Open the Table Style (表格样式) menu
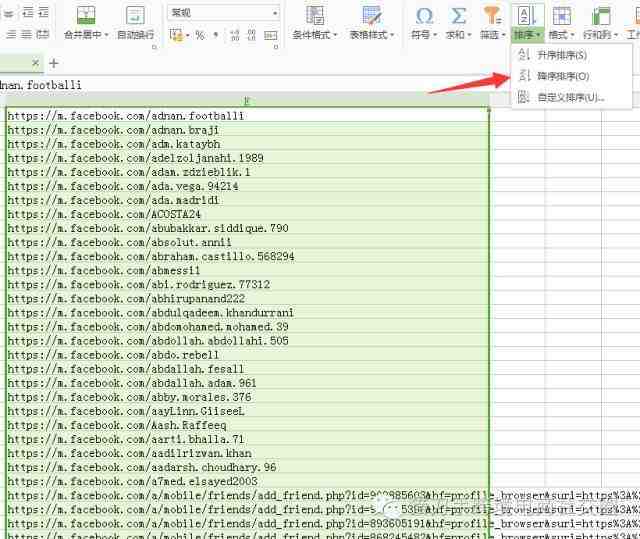The width and height of the screenshot is (640, 539). pyautogui.click(x=372, y=22)
